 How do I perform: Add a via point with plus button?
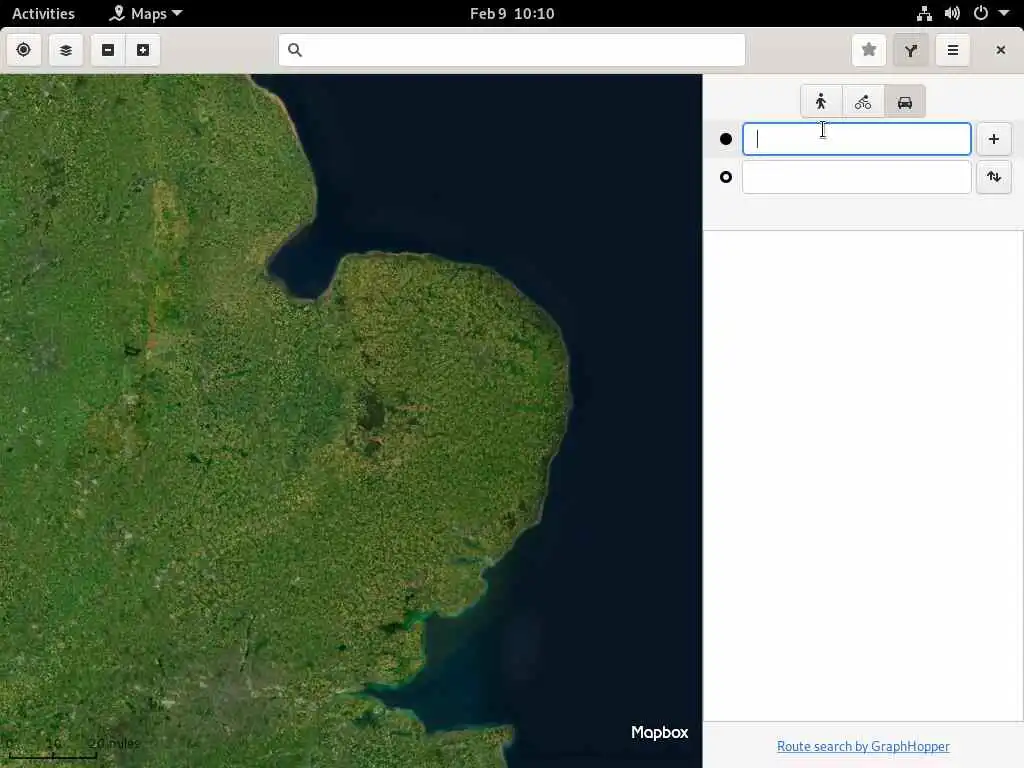coord(994,139)
